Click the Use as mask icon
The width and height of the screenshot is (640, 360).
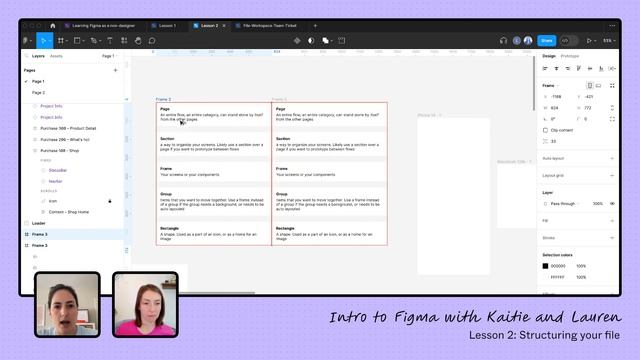[311, 41]
